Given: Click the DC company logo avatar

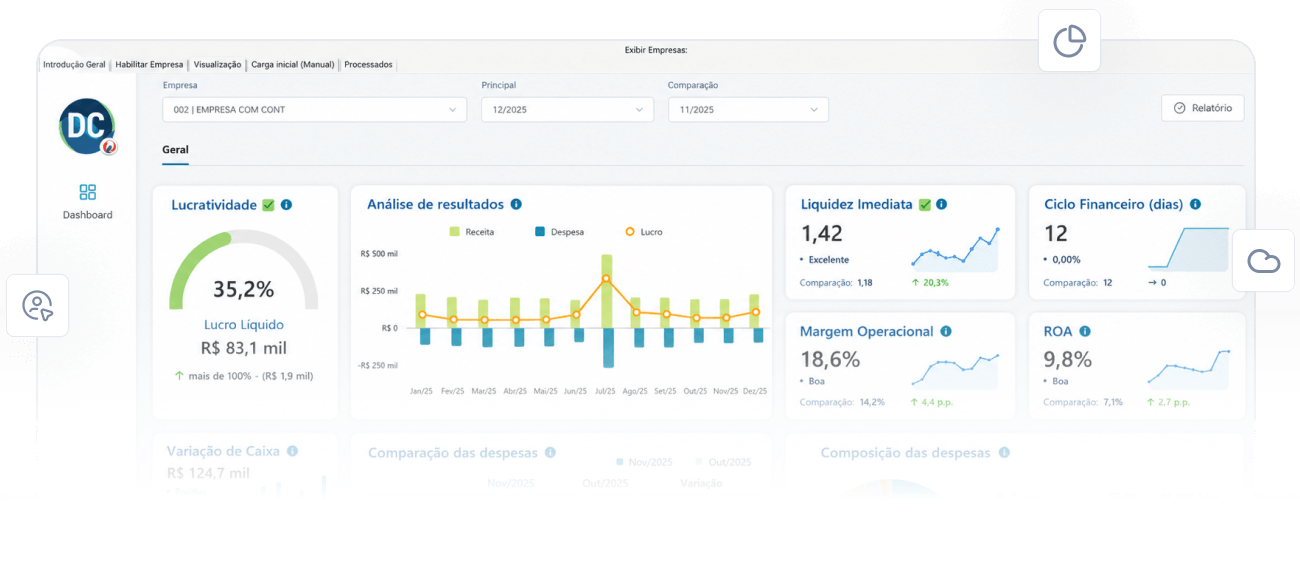Looking at the screenshot, I should click(x=87, y=126).
